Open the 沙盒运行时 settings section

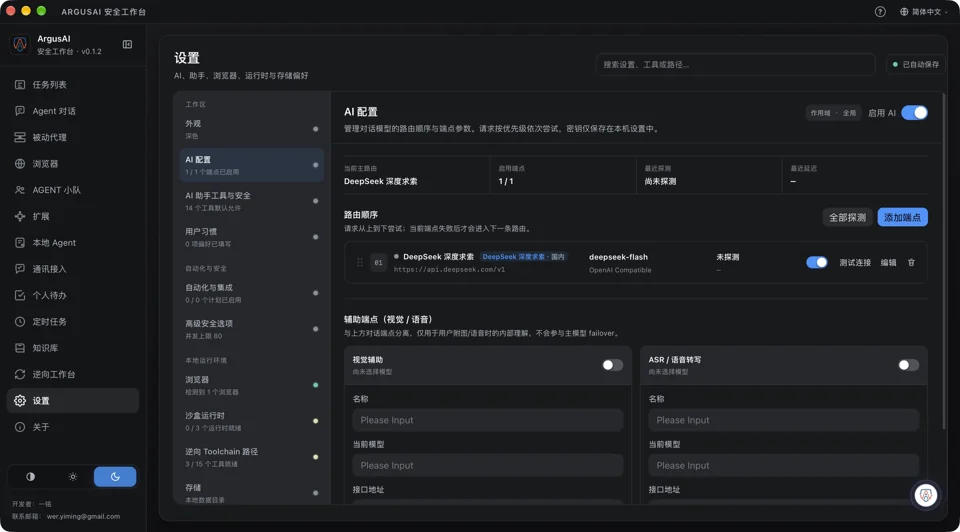tap(252, 421)
